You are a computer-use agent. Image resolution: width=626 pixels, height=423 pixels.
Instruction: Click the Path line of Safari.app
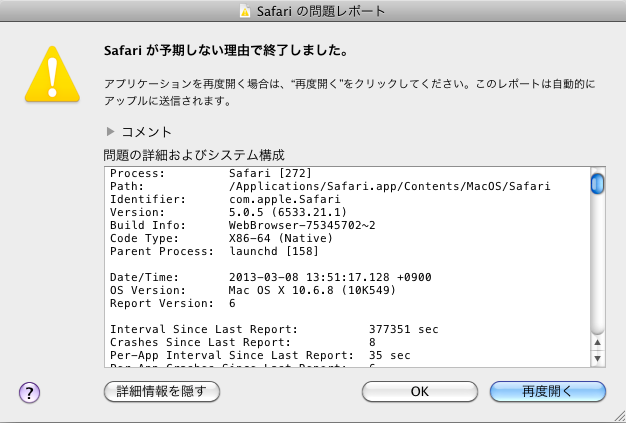(330, 186)
